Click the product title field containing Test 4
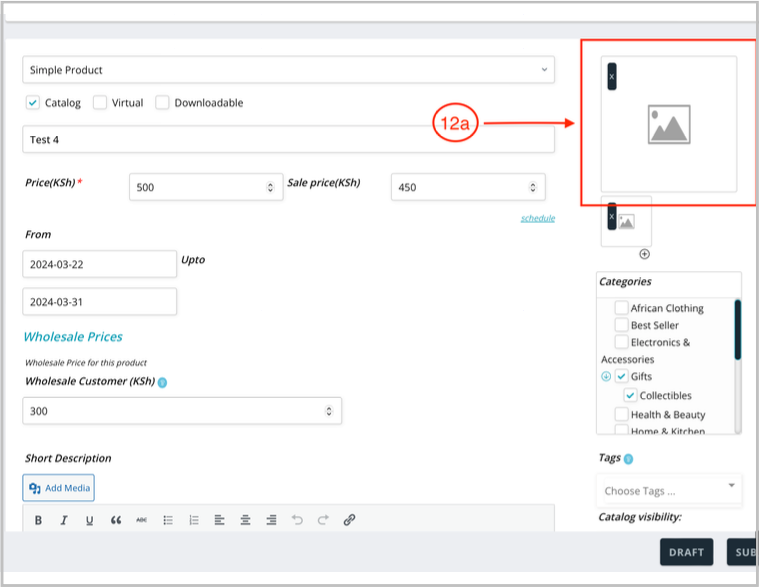Screen dimensions: 759x587 tap(288, 139)
